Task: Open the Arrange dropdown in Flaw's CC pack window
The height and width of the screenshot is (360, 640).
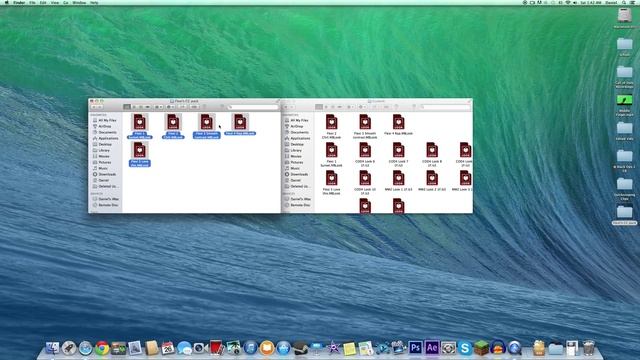Action: coord(158,107)
